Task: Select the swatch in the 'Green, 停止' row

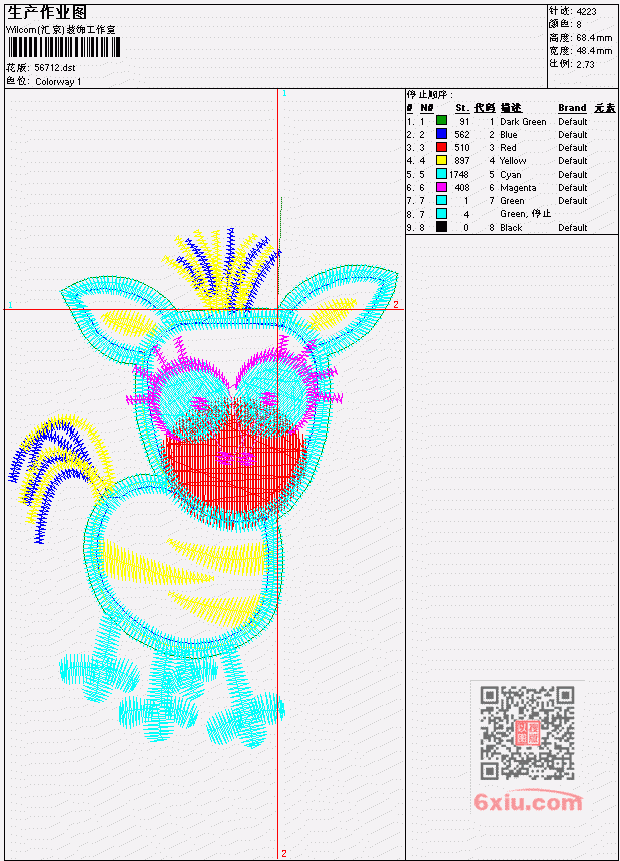Action: click(441, 214)
